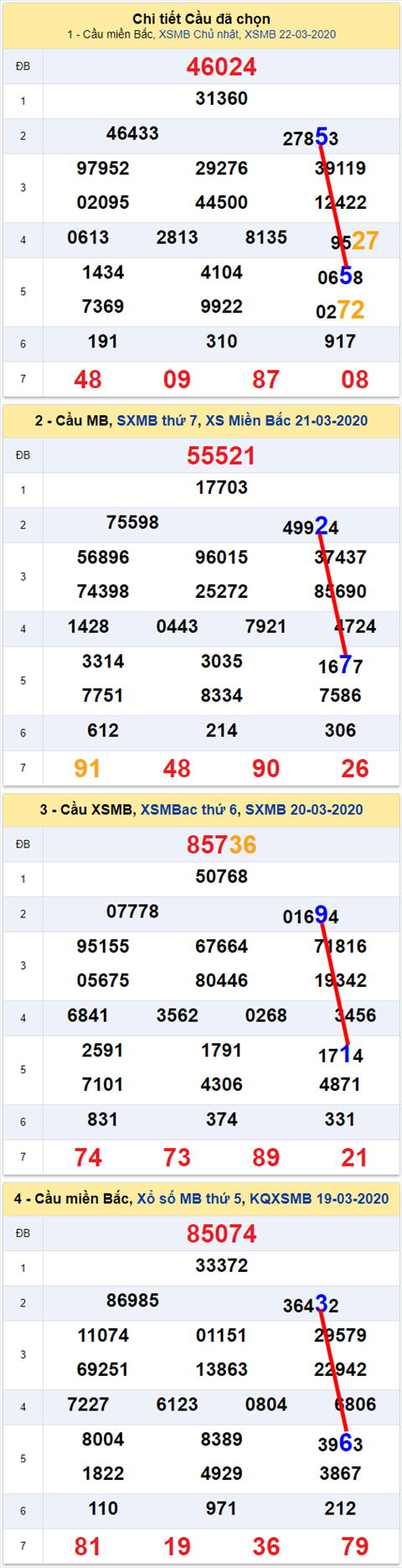
Task: Select special prize number 55521
Action: (221, 456)
